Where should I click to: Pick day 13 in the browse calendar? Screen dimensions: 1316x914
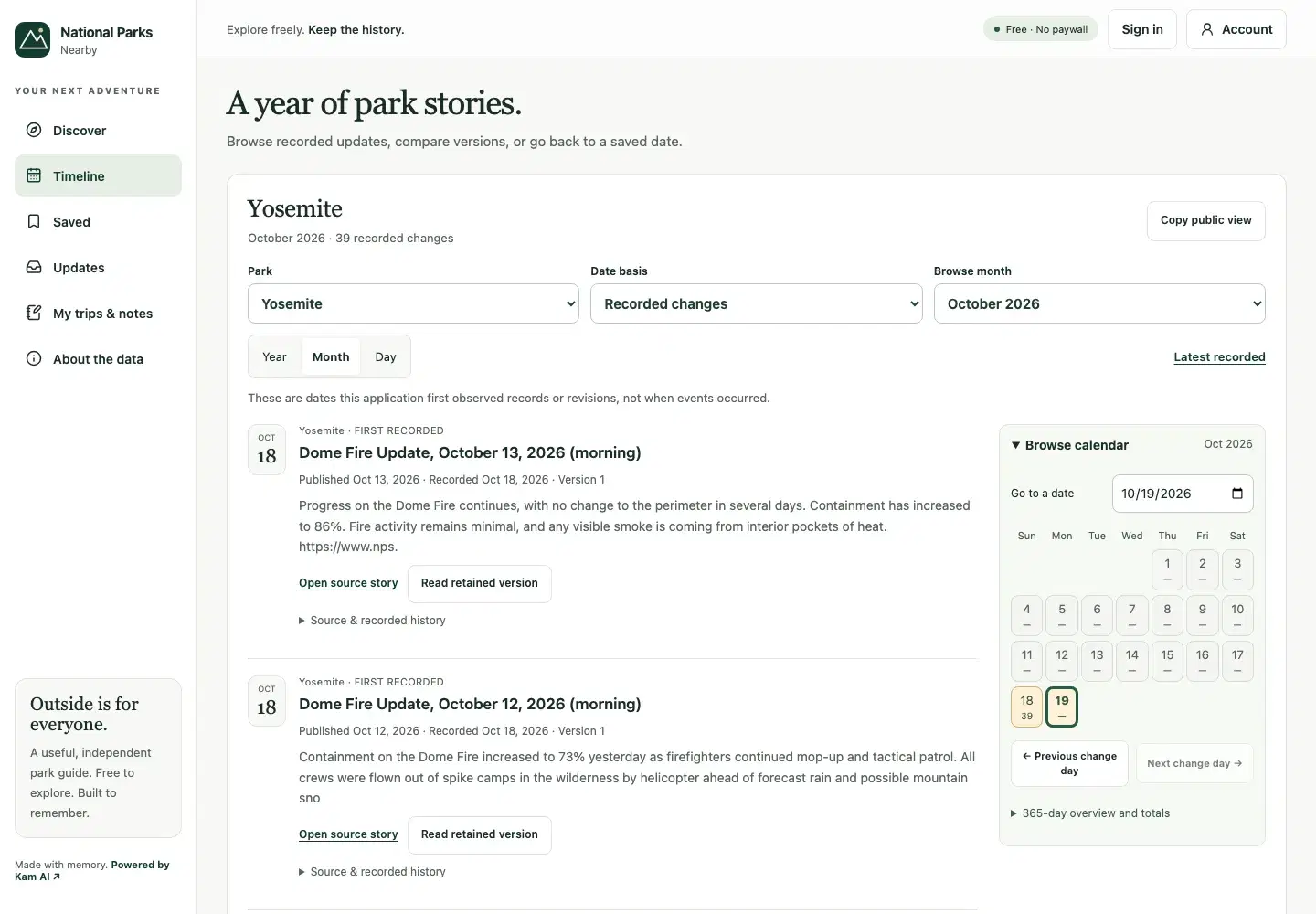coord(1097,662)
